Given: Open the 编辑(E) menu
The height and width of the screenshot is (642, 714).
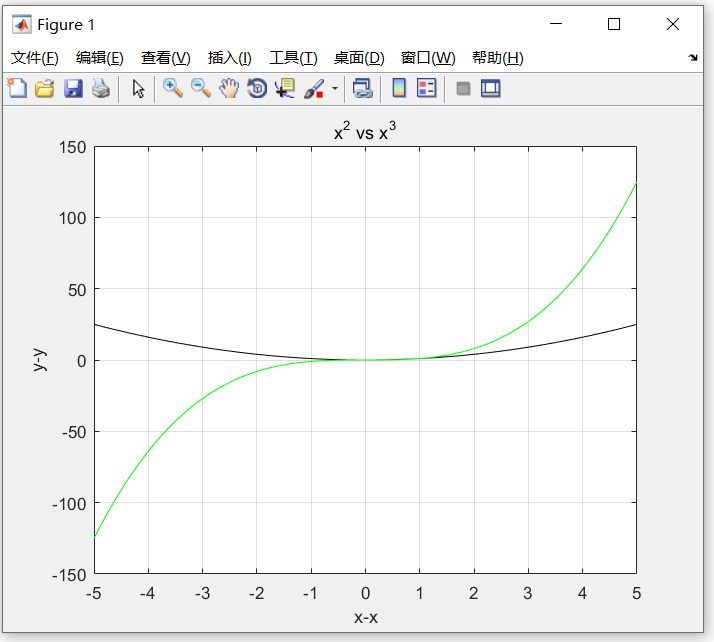Looking at the screenshot, I should (x=100, y=58).
